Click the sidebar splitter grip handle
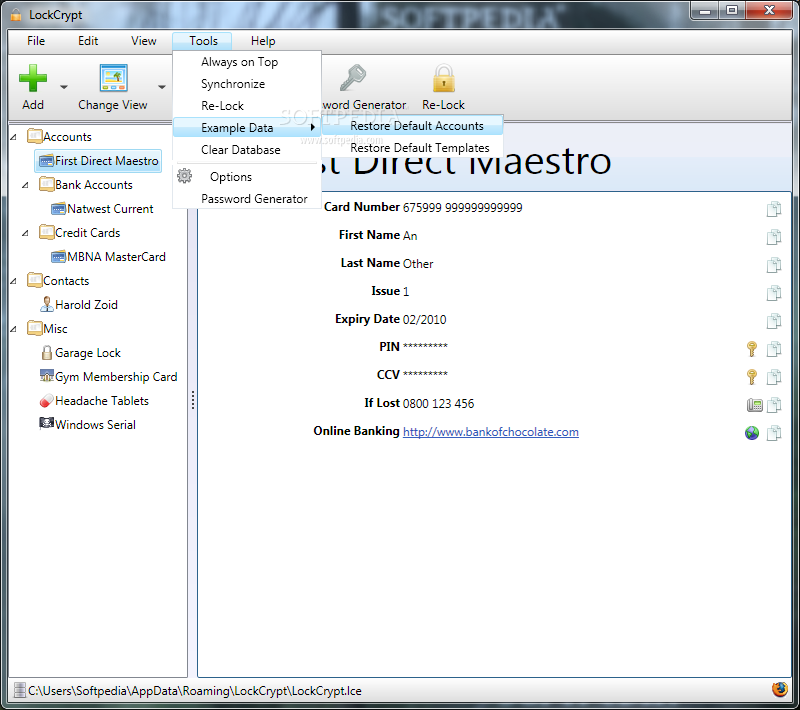Screen dimensions: 800x710 click(193, 400)
